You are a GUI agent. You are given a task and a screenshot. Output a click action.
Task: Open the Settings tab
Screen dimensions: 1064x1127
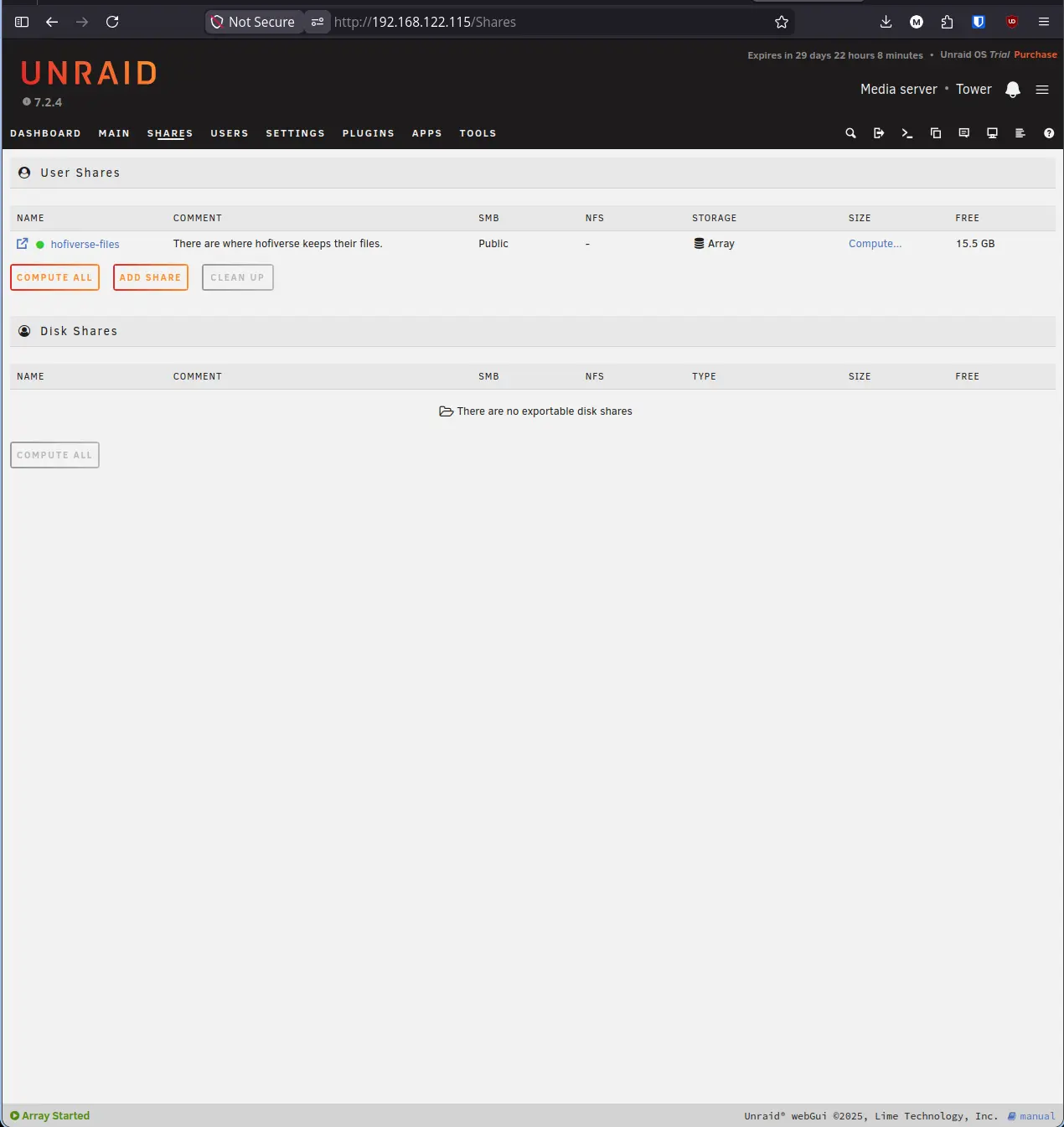coord(295,133)
